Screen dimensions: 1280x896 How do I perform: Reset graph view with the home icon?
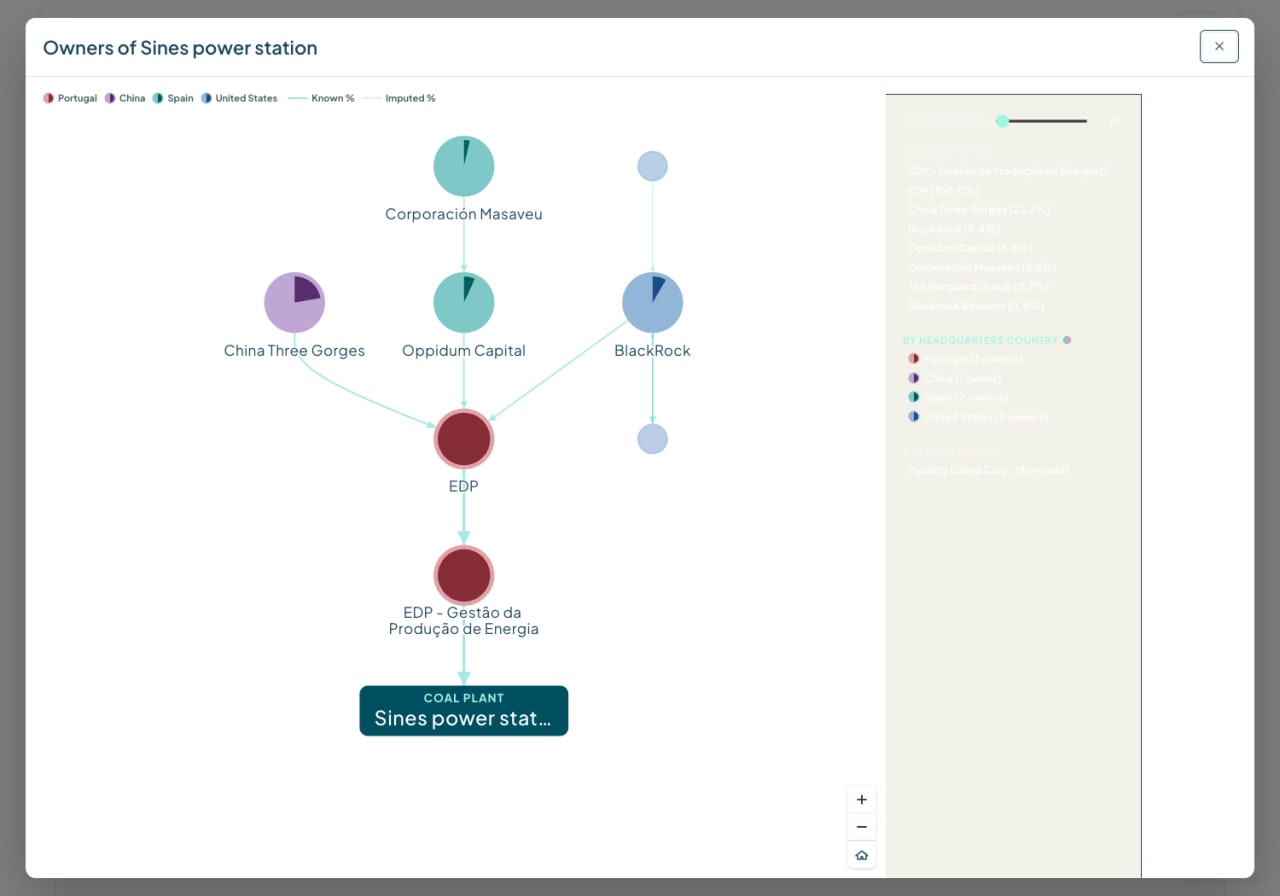(862, 855)
